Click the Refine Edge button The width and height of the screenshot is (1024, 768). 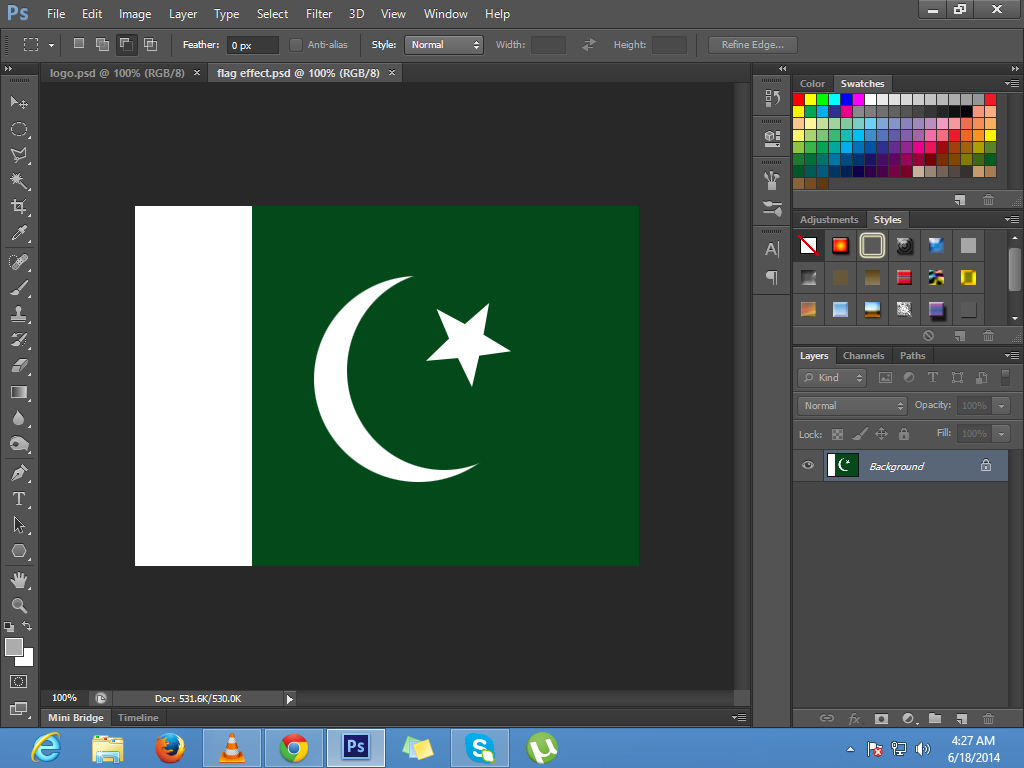coord(752,45)
